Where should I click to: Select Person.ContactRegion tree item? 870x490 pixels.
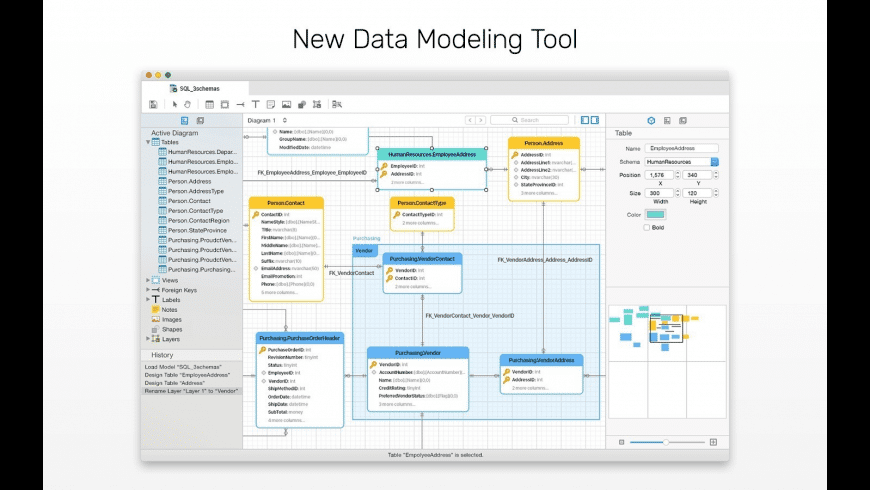[x=198, y=220]
